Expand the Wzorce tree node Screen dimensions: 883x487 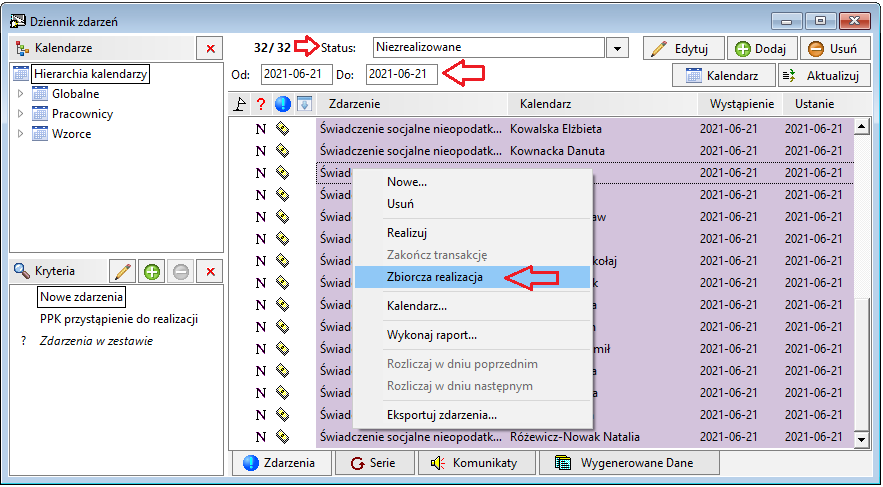[21, 134]
